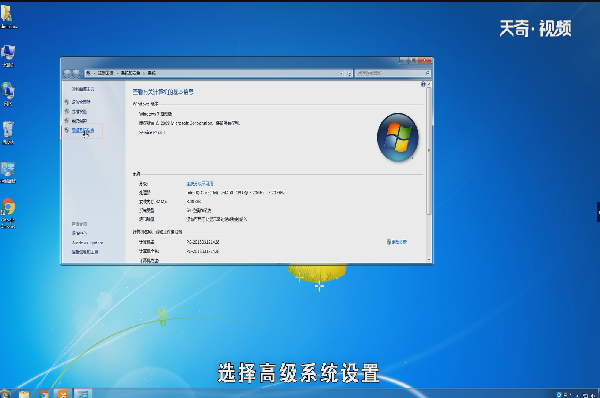Click the blue Help icon in System window
The height and width of the screenshot is (398, 600).
tap(423, 84)
